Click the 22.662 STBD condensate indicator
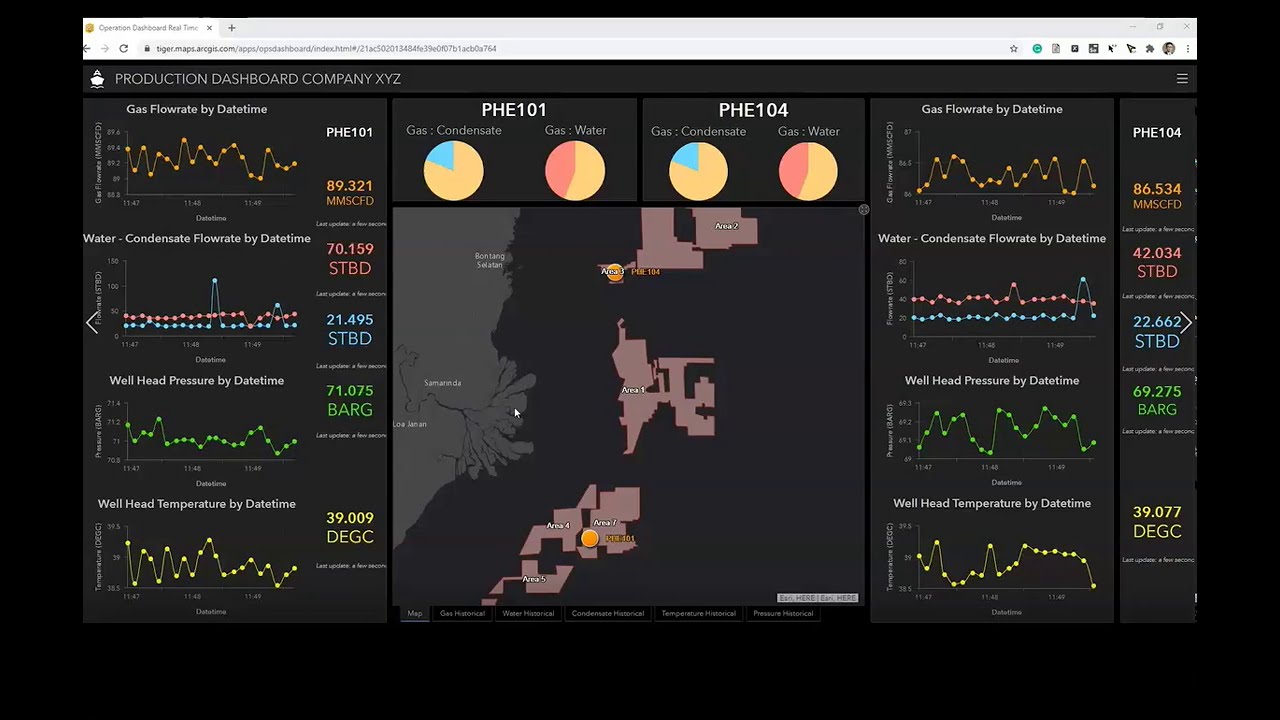1280x720 pixels. [1157, 331]
